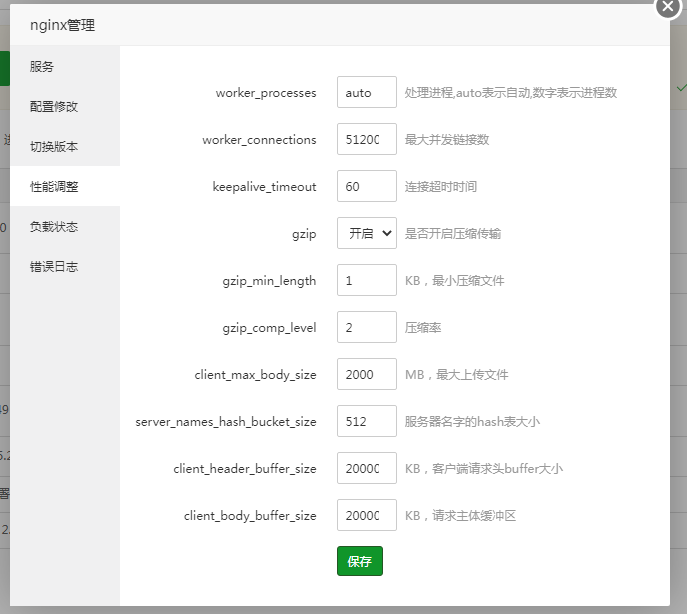Viewport: 687px width, 614px height.
Task: Click the client_body_buffer_size input box
Action: pos(367,515)
